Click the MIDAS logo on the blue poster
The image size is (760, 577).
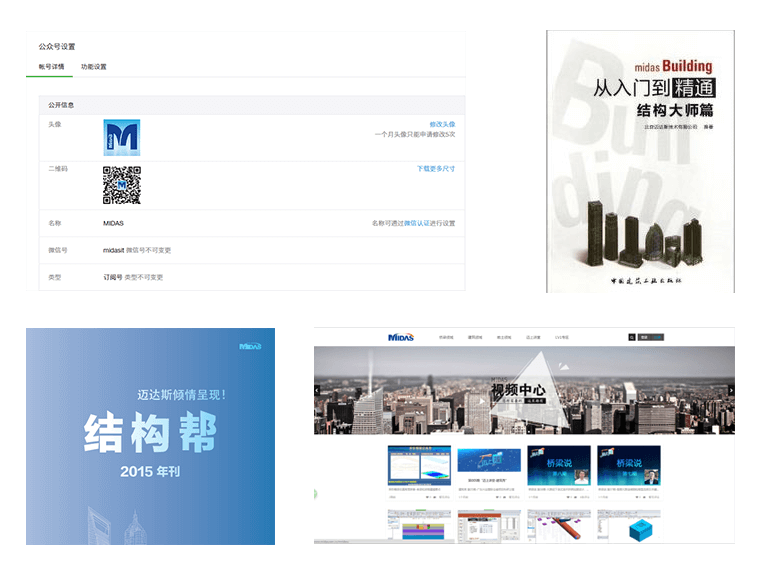click(251, 346)
